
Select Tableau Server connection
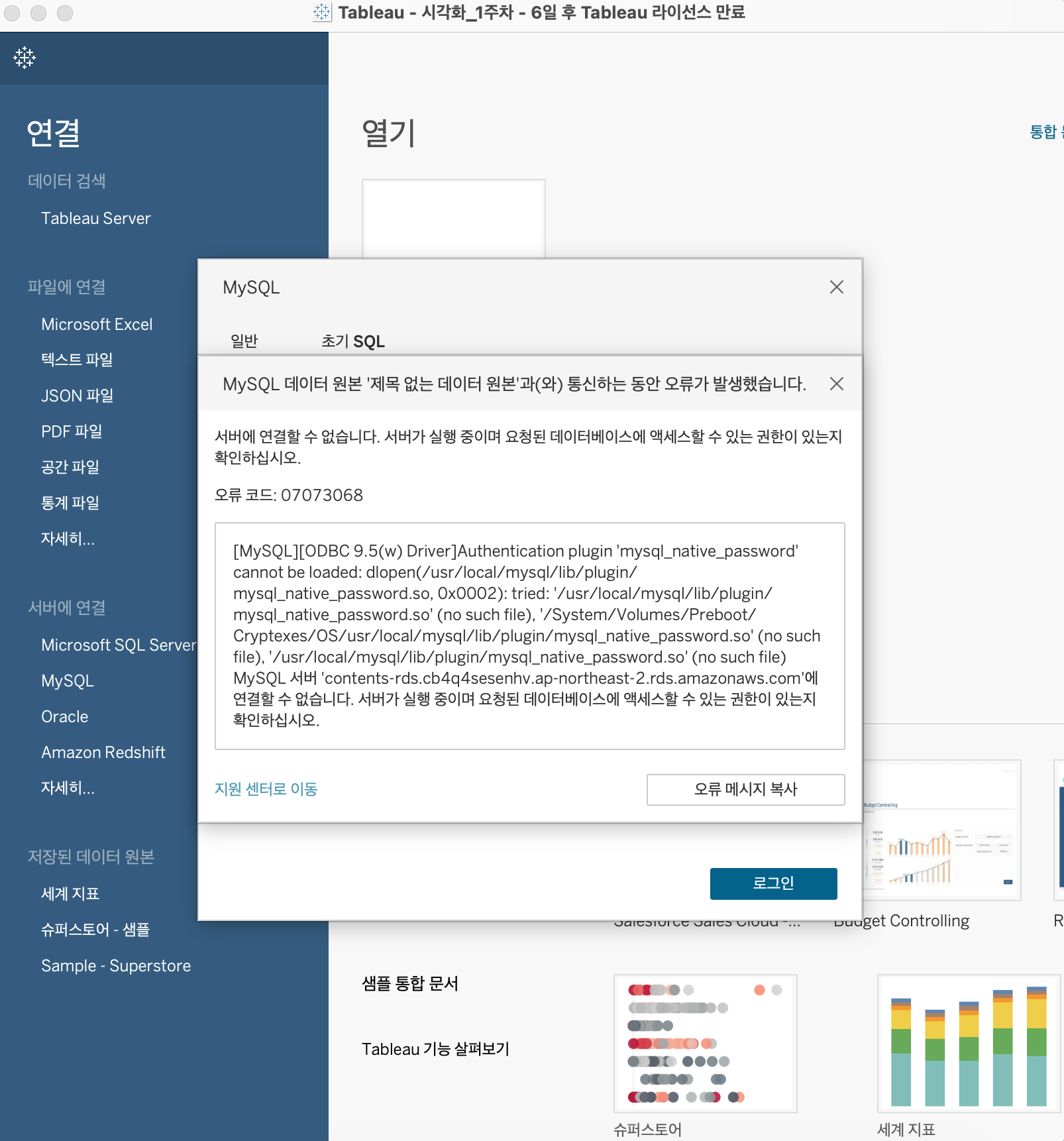[95, 218]
